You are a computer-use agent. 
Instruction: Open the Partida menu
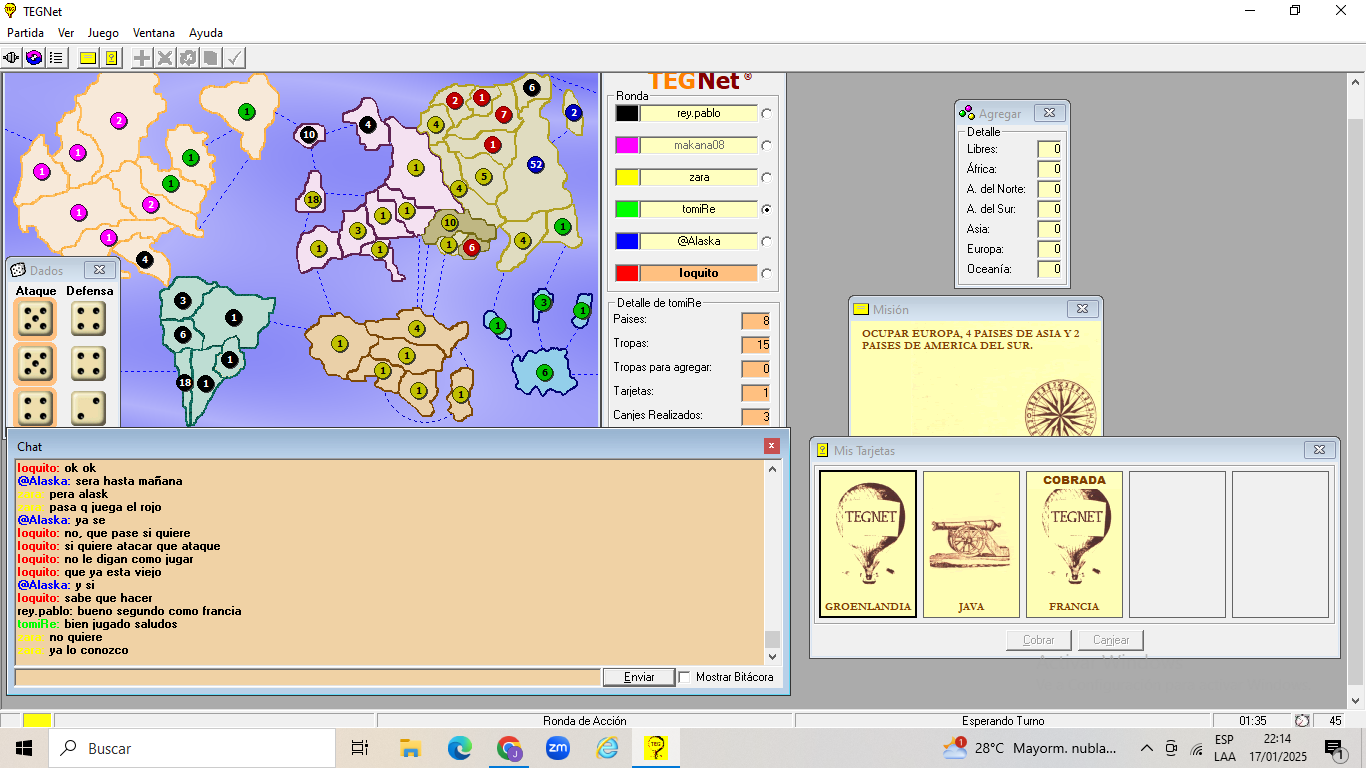click(25, 33)
